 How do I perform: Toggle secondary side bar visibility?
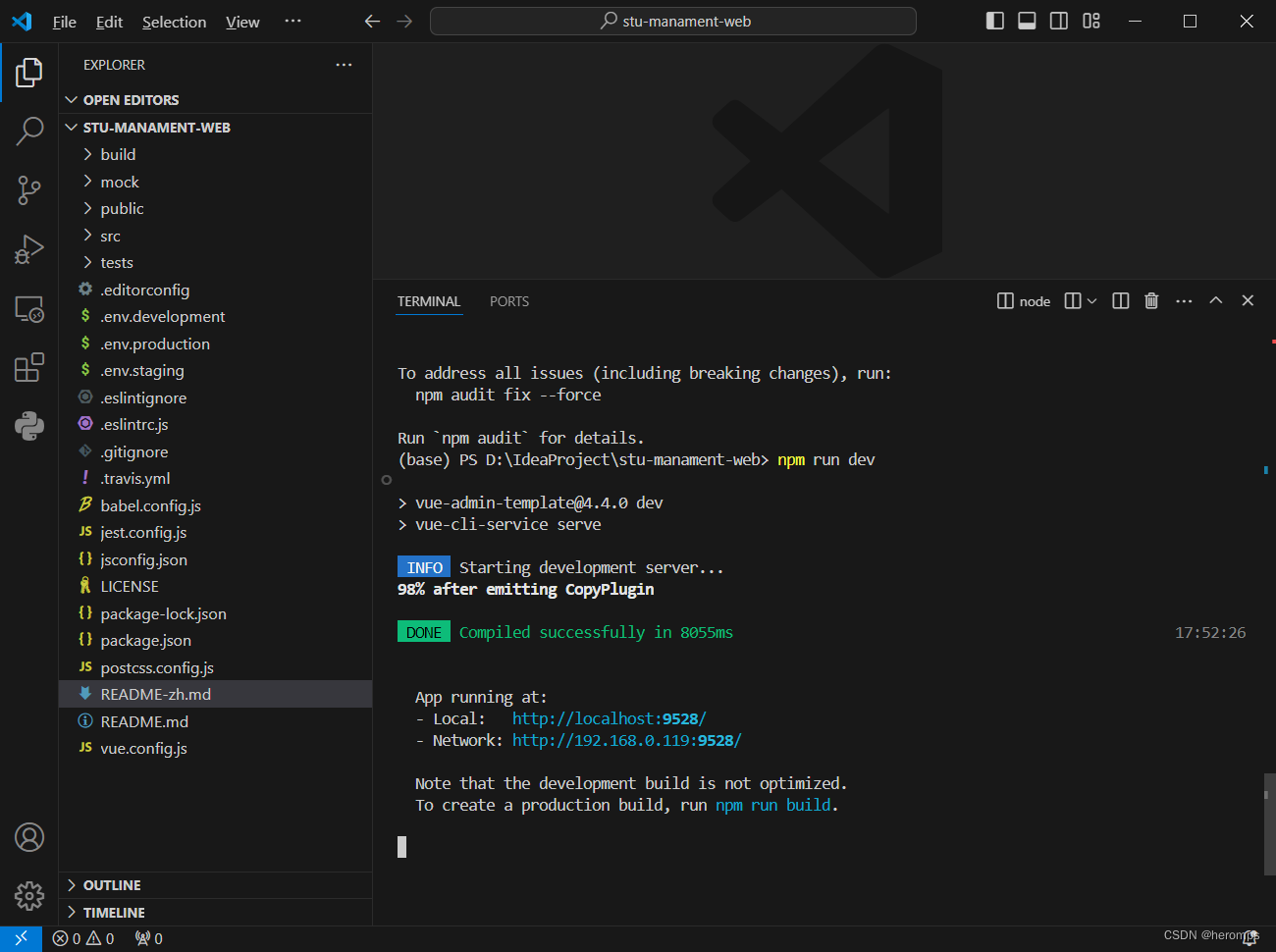[1059, 21]
